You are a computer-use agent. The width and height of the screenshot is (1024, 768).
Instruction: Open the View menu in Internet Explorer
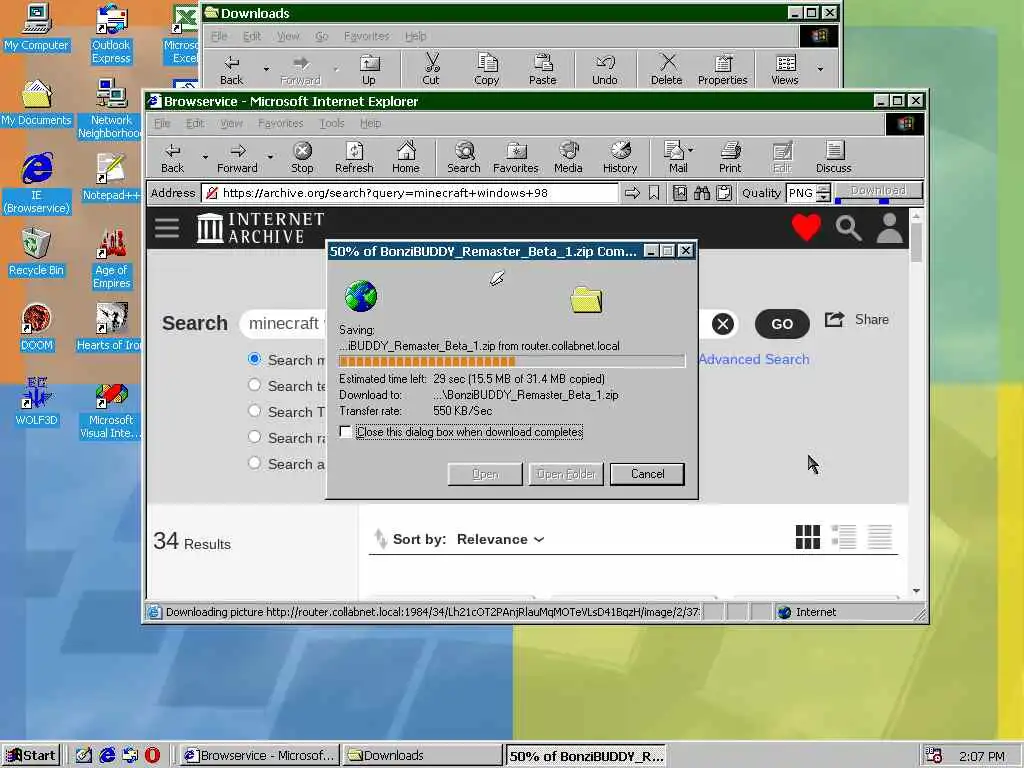click(231, 123)
